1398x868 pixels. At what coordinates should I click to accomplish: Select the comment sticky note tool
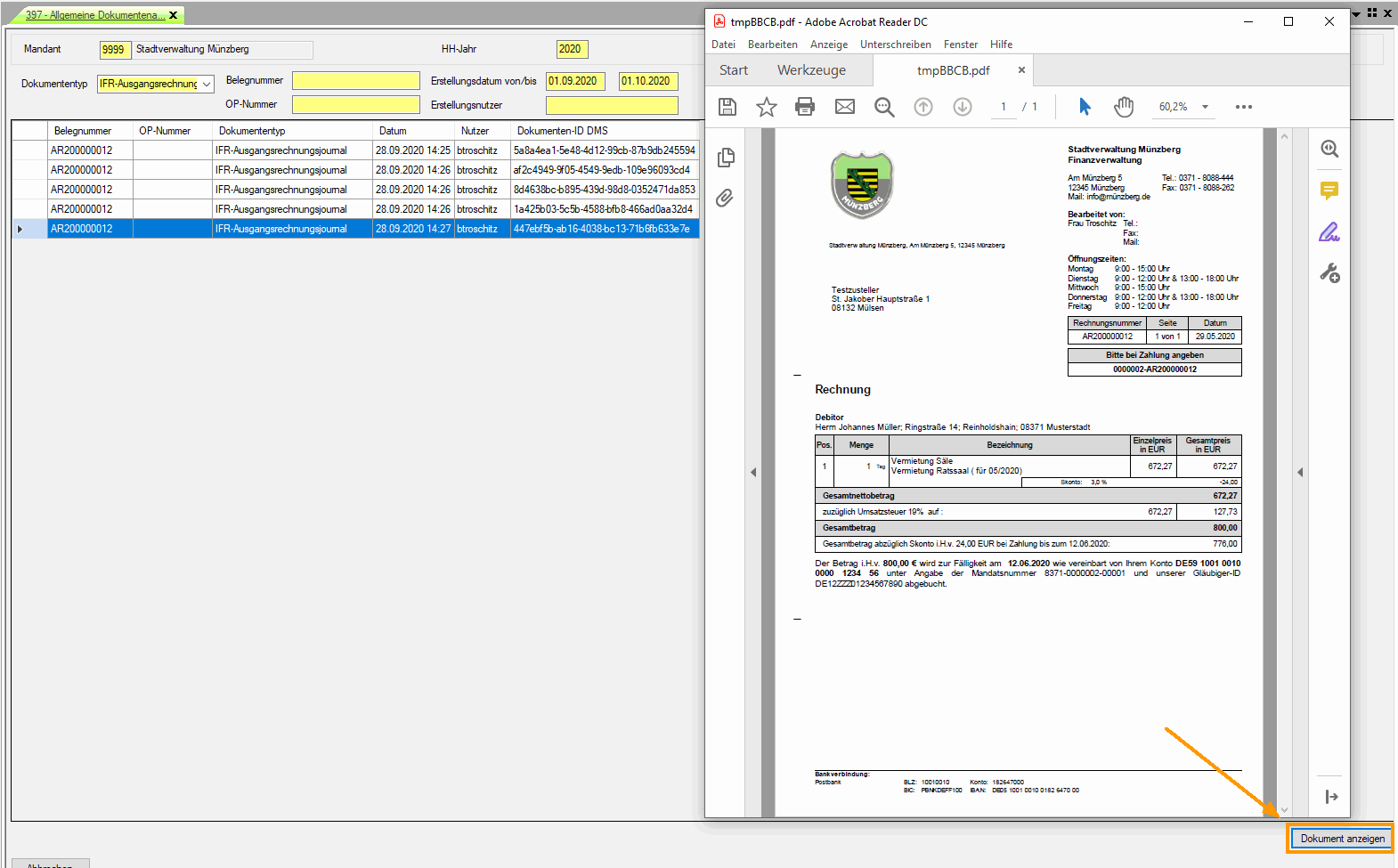(1329, 191)
